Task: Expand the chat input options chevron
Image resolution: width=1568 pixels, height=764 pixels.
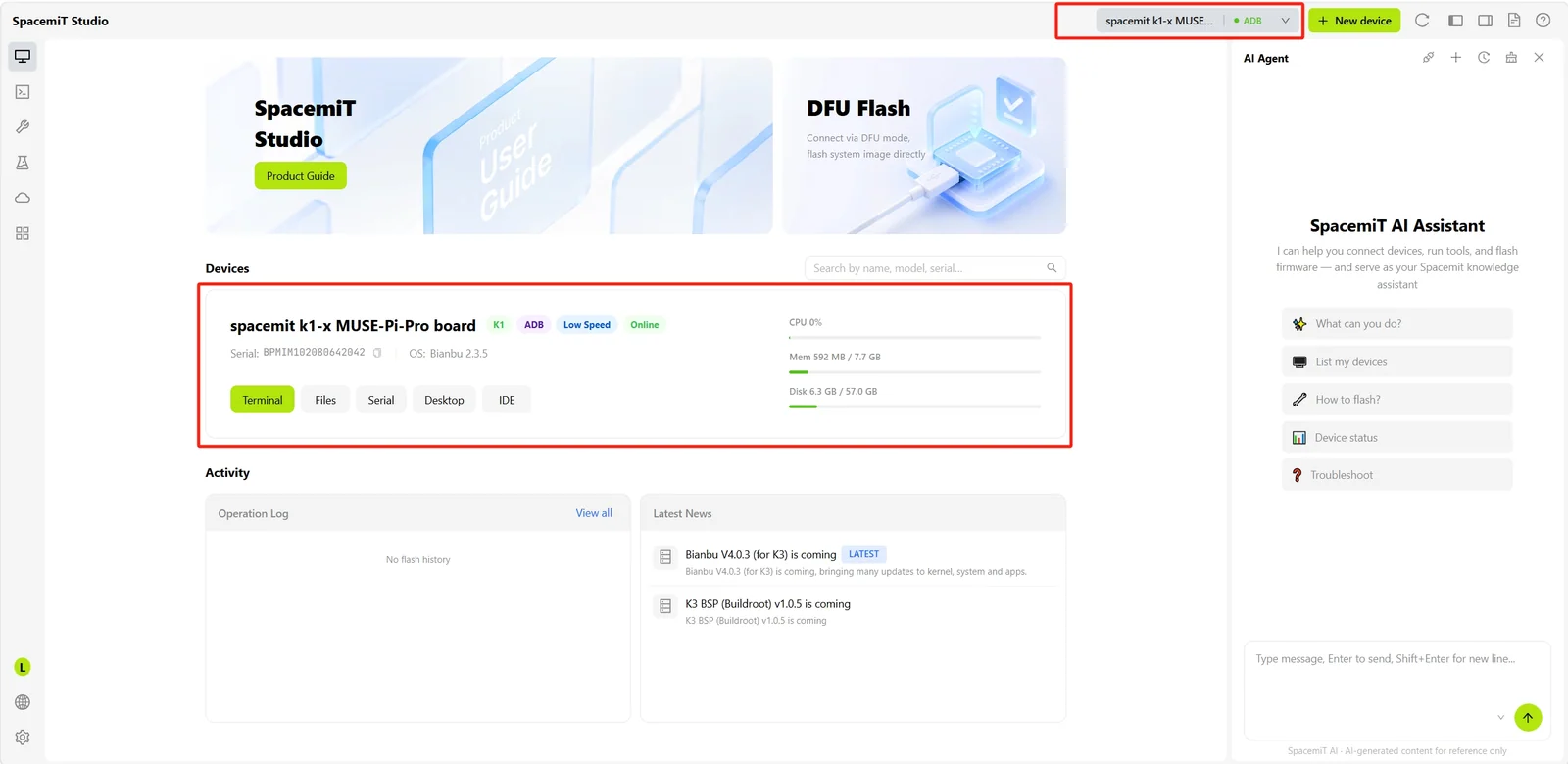Action: (1500, 718)
